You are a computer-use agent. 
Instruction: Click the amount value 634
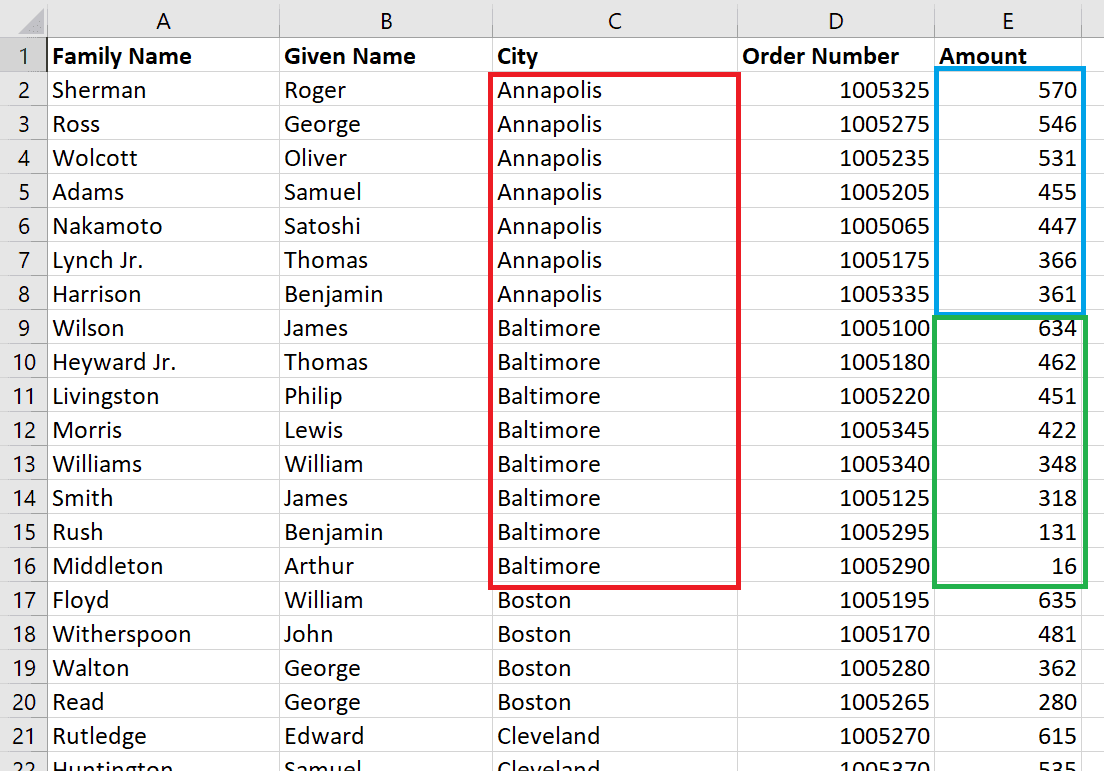click(1007, 327)
